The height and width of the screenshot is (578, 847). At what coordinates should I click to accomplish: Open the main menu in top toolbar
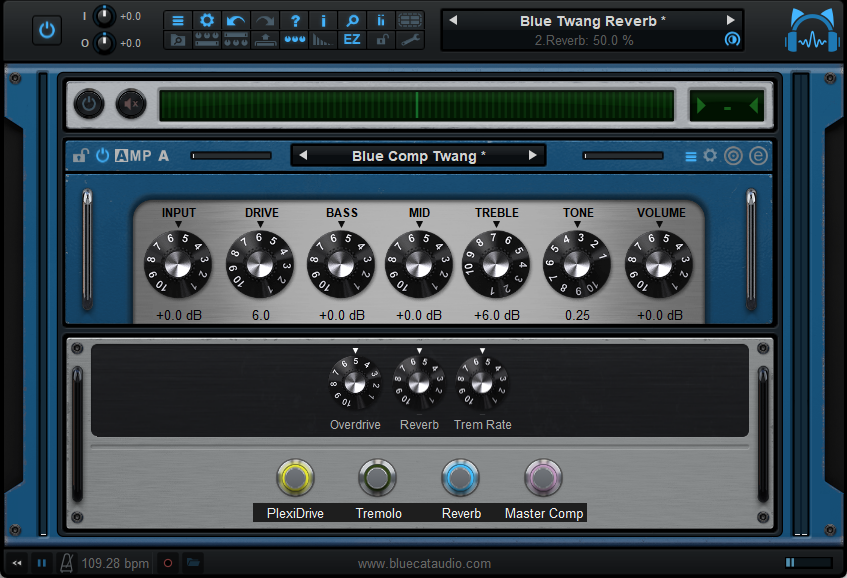[x=178, y=21]
